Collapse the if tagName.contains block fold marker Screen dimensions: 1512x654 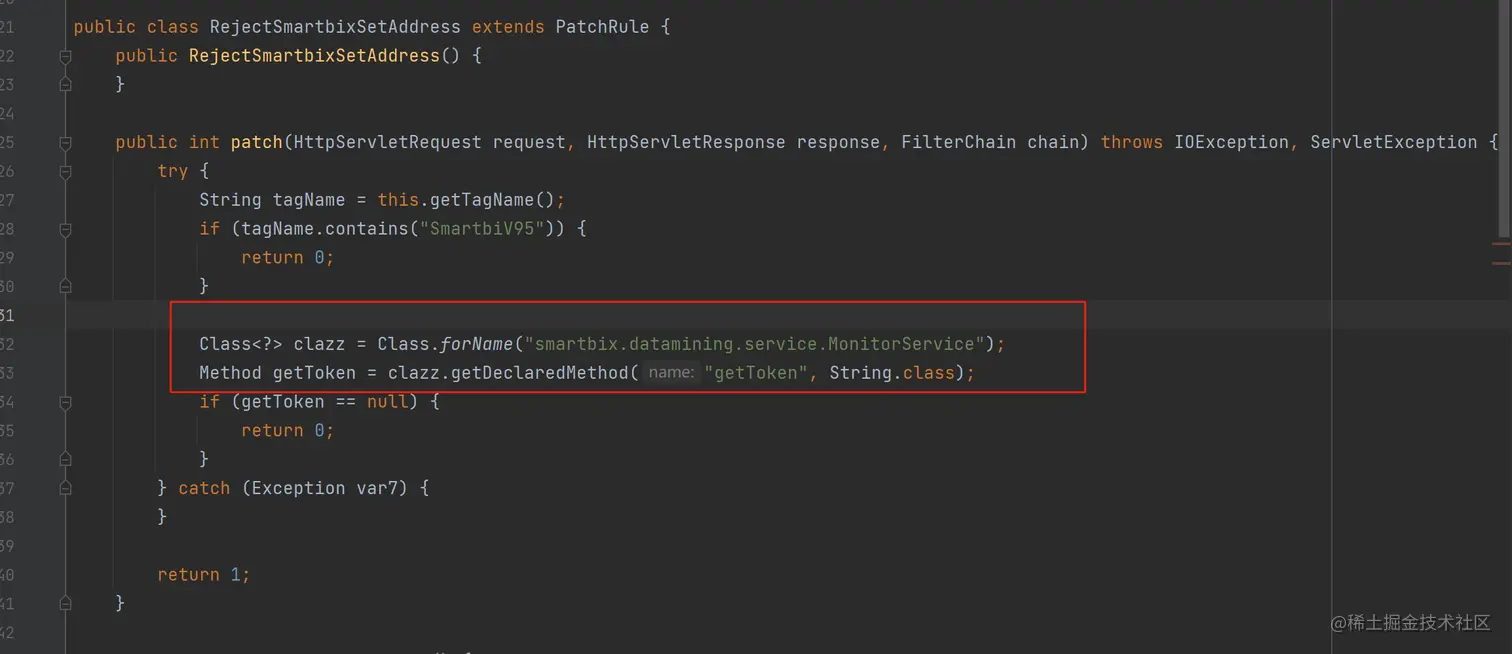65,230
